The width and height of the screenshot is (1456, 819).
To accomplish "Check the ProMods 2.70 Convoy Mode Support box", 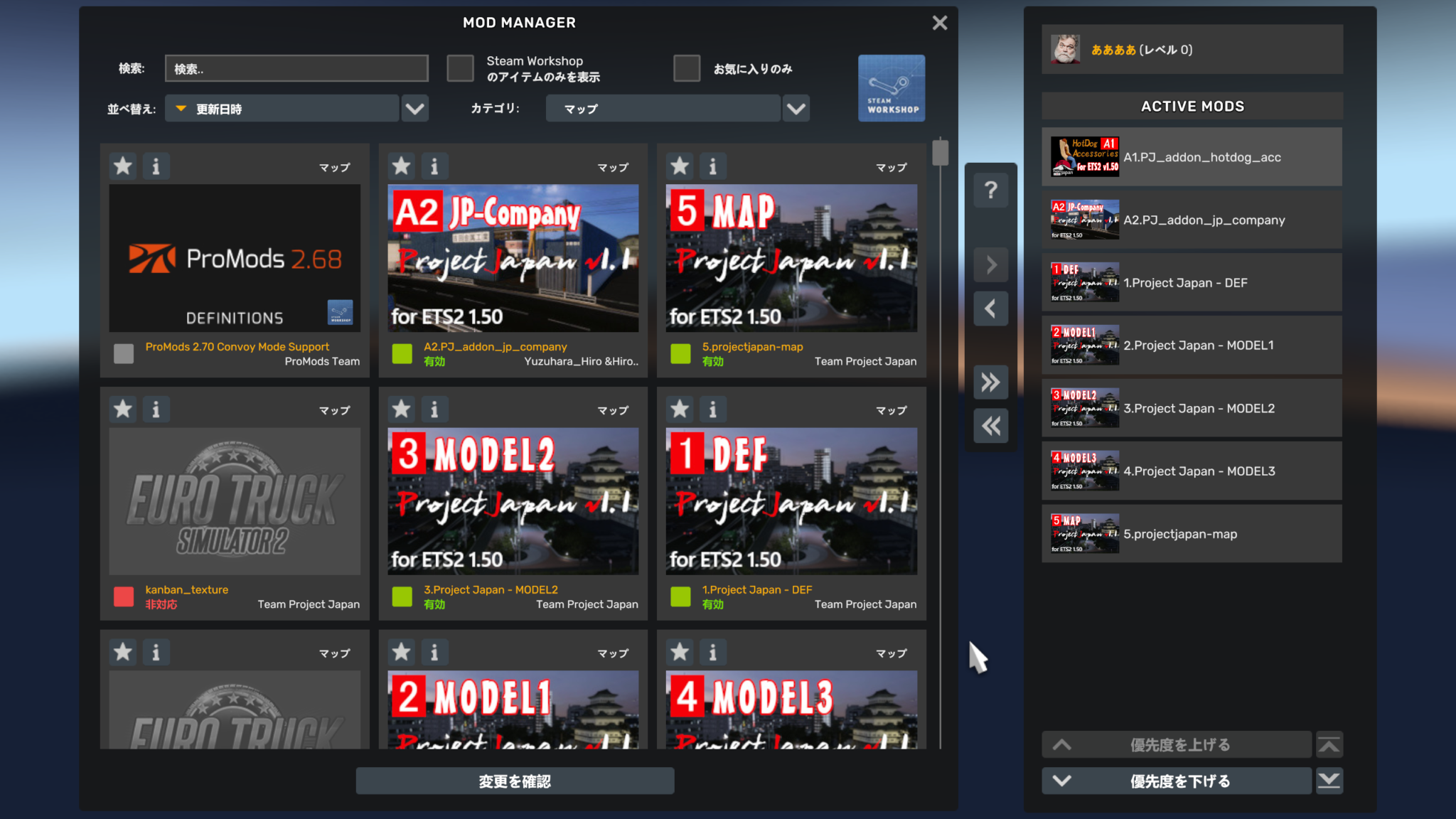I will (123, 353).
